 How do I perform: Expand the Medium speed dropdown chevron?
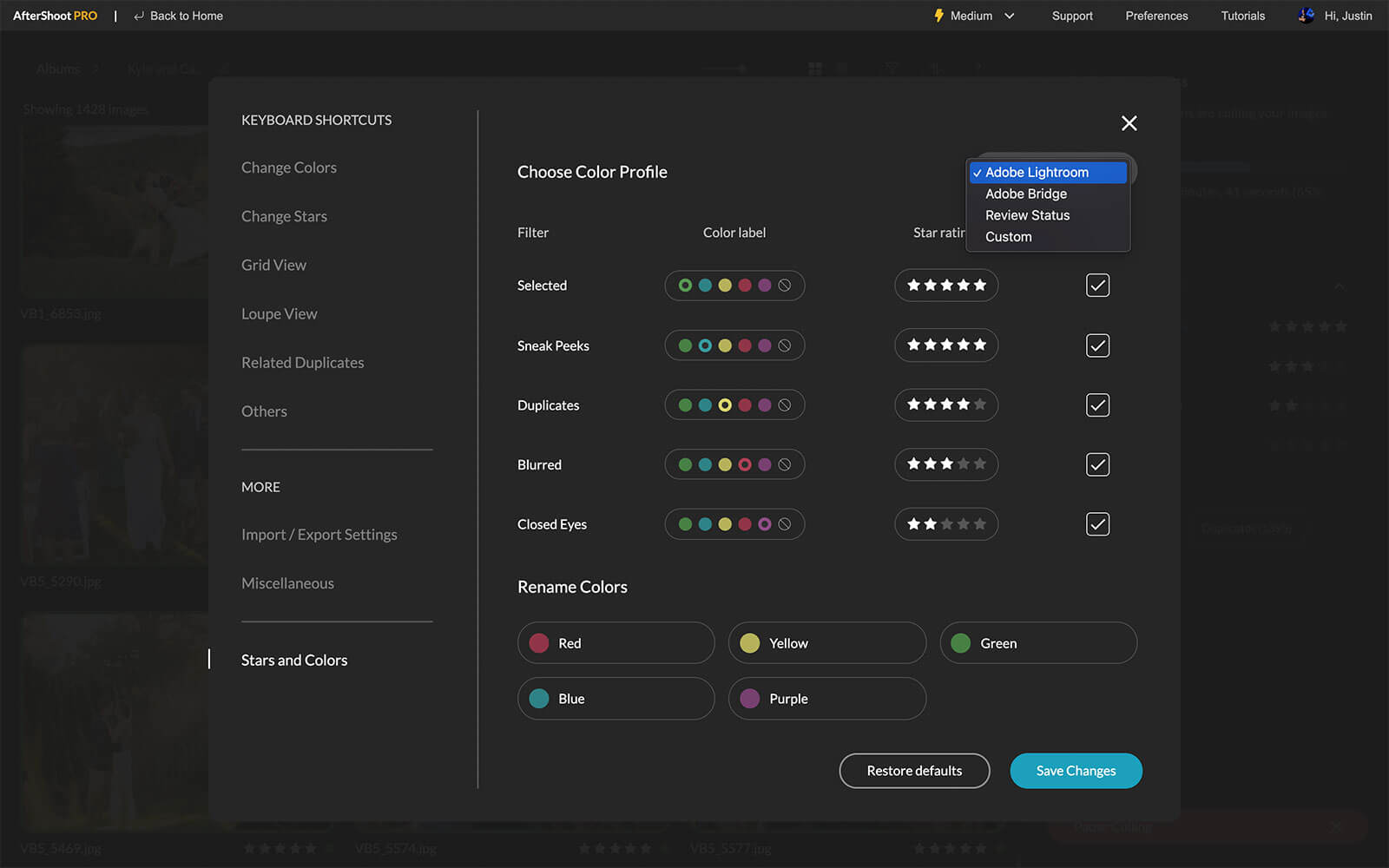tap(1010, 16)
